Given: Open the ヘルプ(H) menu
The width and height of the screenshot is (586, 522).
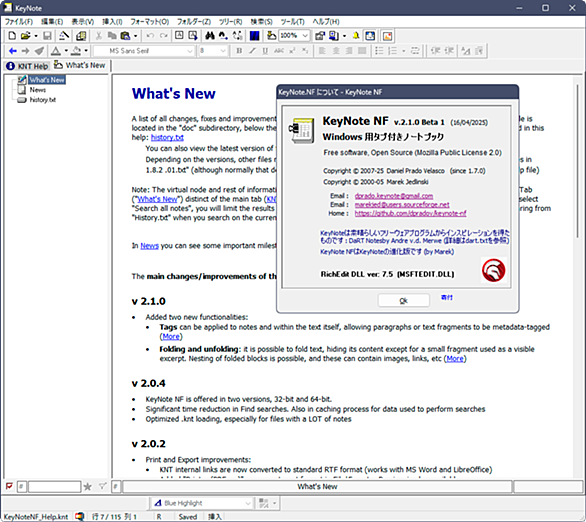Looking at the screenshot, I should click(x=326, y=22).
